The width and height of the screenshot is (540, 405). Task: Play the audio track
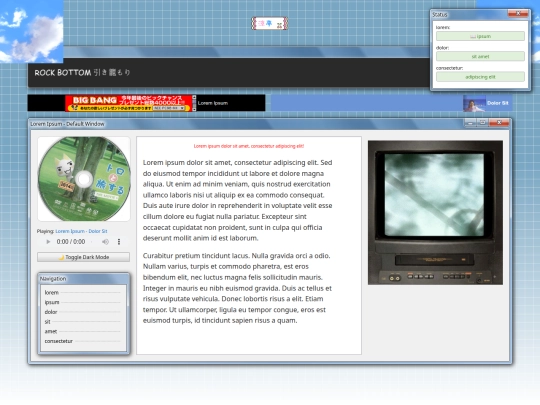point(48,242)
